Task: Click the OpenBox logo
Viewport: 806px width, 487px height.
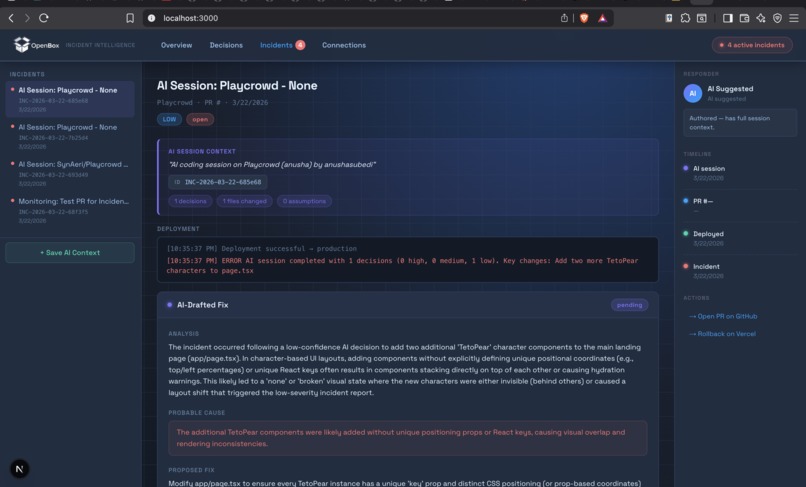Action: pyautogui.click(x=36, y=45)
